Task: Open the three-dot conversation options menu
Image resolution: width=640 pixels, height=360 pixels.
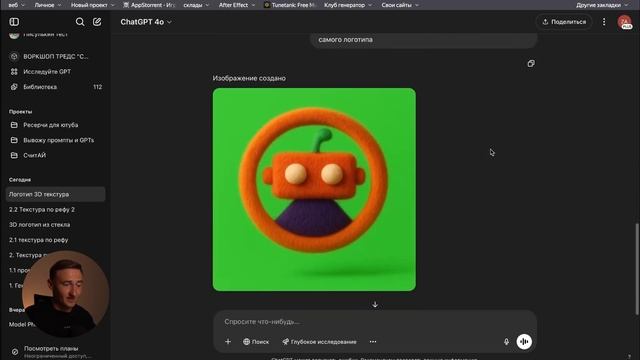Action: (x=604, y=22)
